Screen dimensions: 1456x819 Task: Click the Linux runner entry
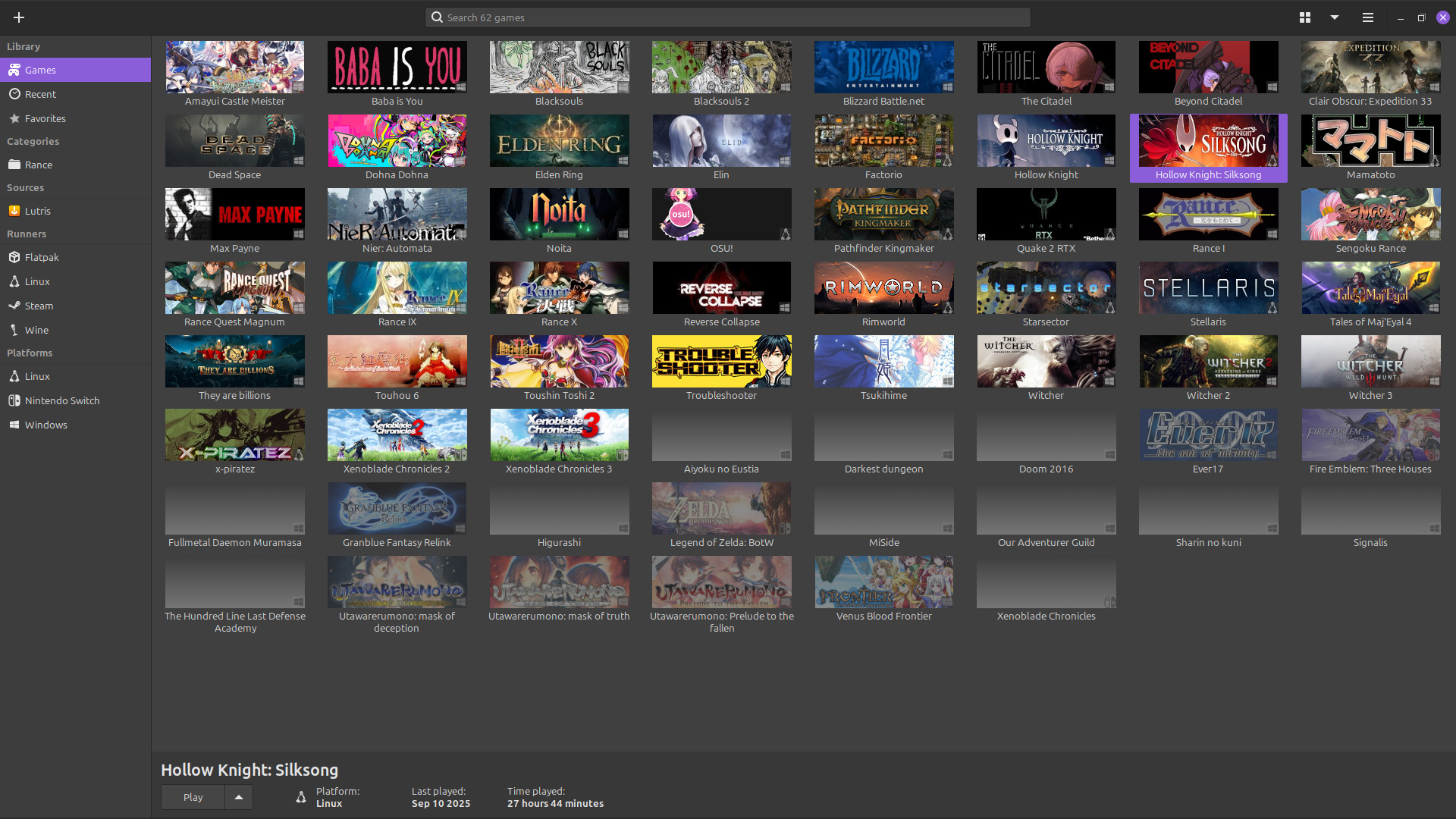(x=37, y=281)
